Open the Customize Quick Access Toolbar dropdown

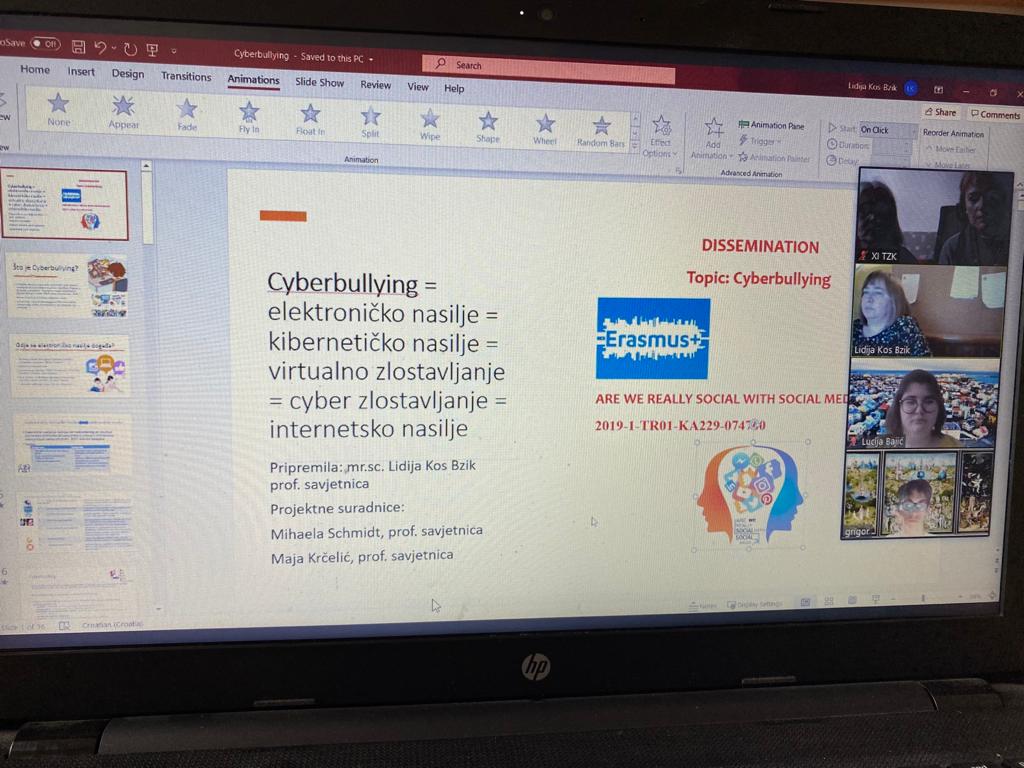[174, 51]
